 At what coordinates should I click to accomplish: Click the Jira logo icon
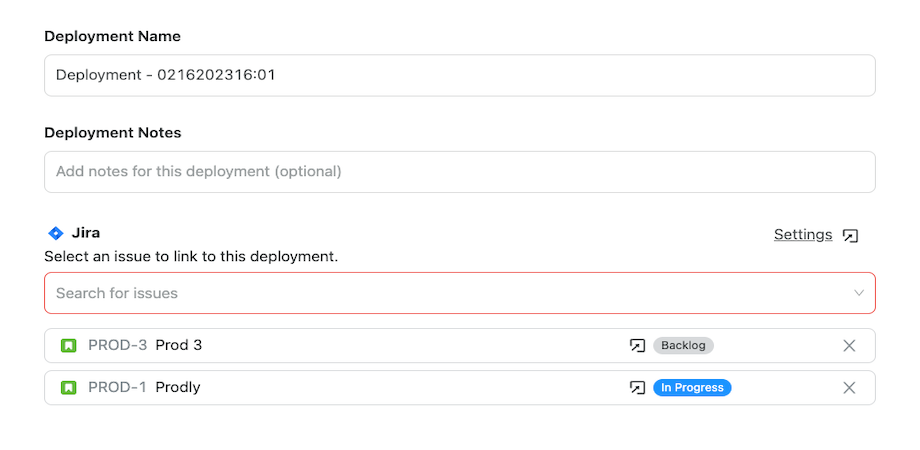click(56, 234)
